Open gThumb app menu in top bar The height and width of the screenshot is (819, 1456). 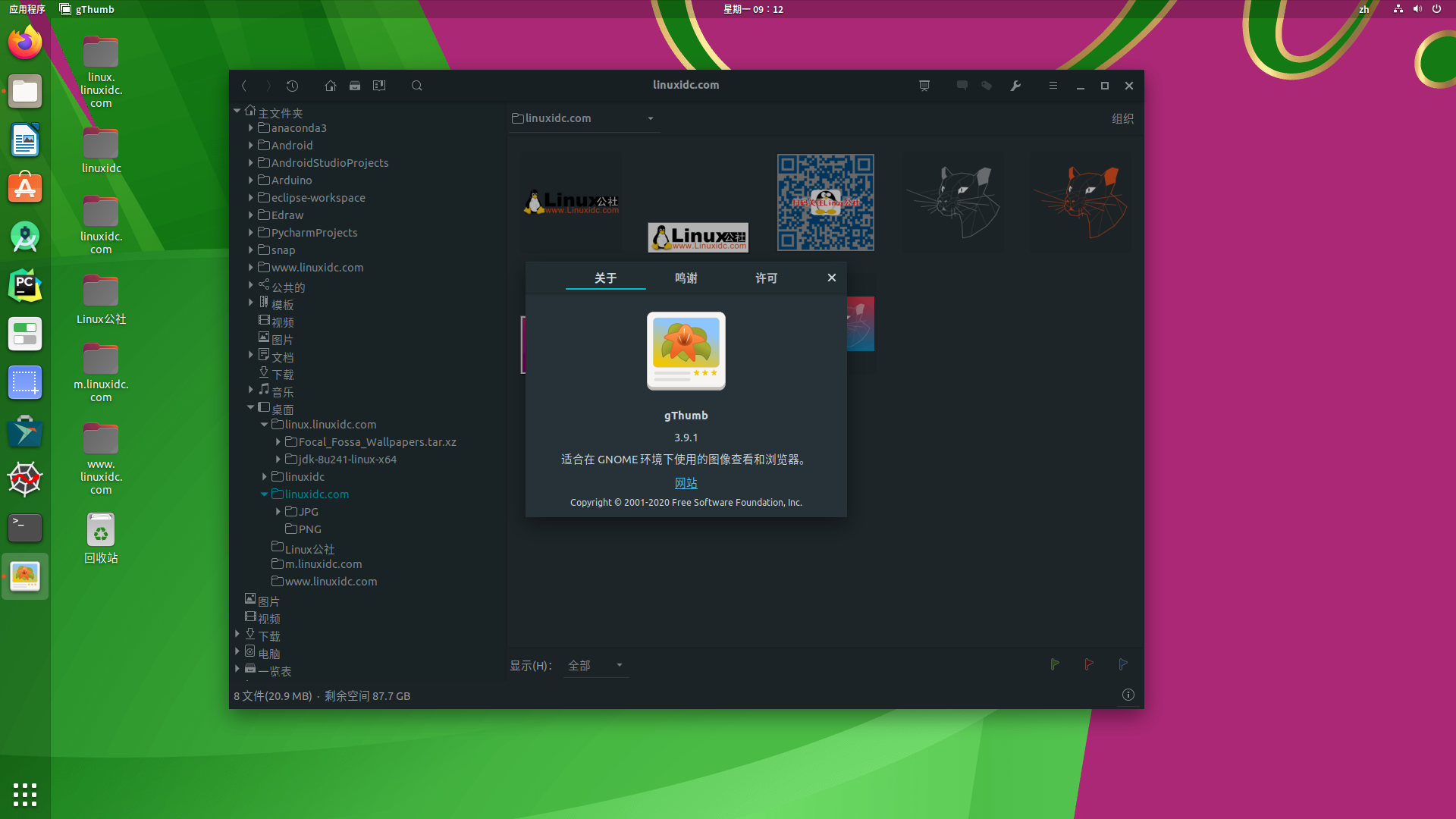pyautogui.click(x=86, y=9)
